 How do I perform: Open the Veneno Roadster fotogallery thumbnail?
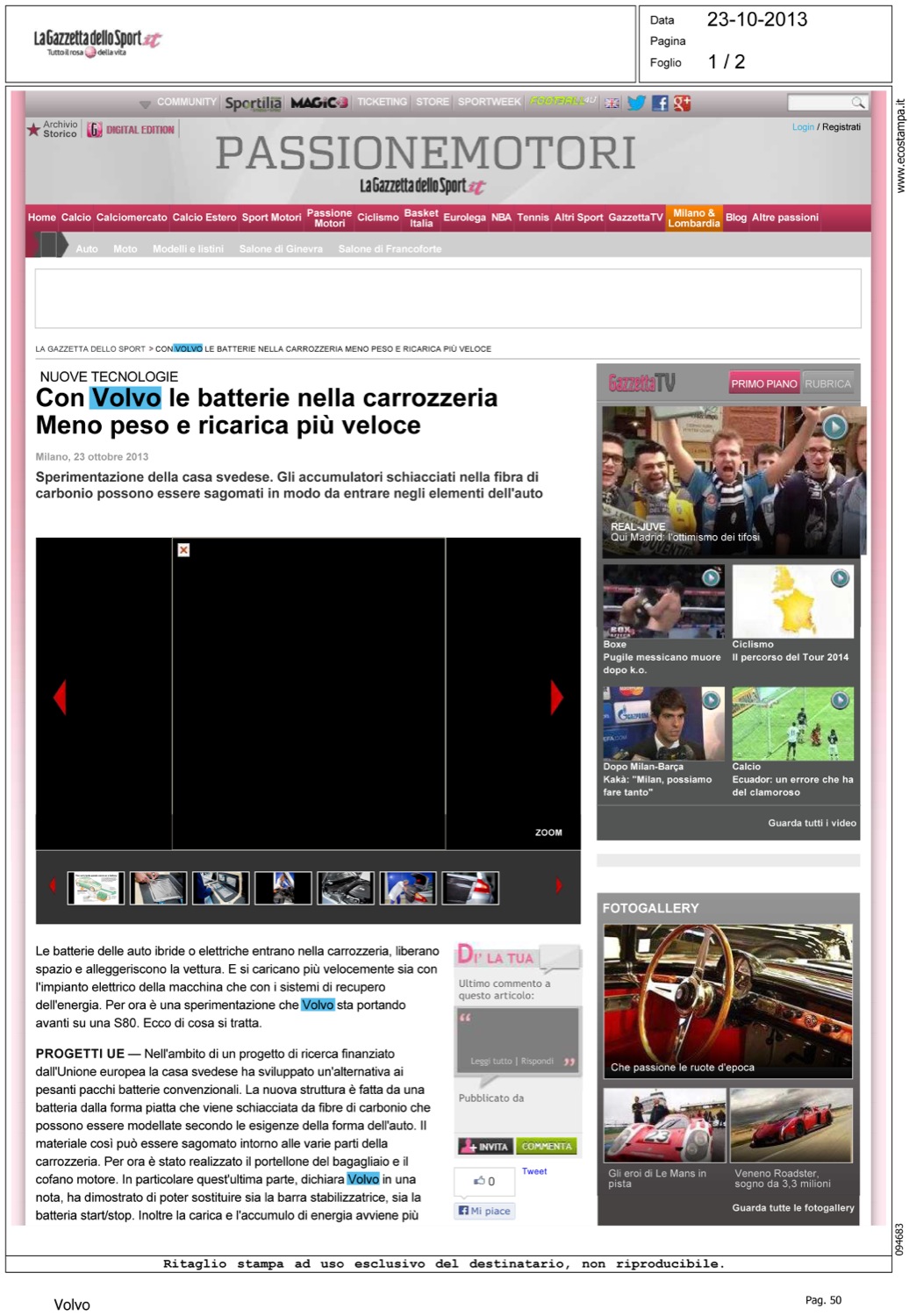point(791,1126)
